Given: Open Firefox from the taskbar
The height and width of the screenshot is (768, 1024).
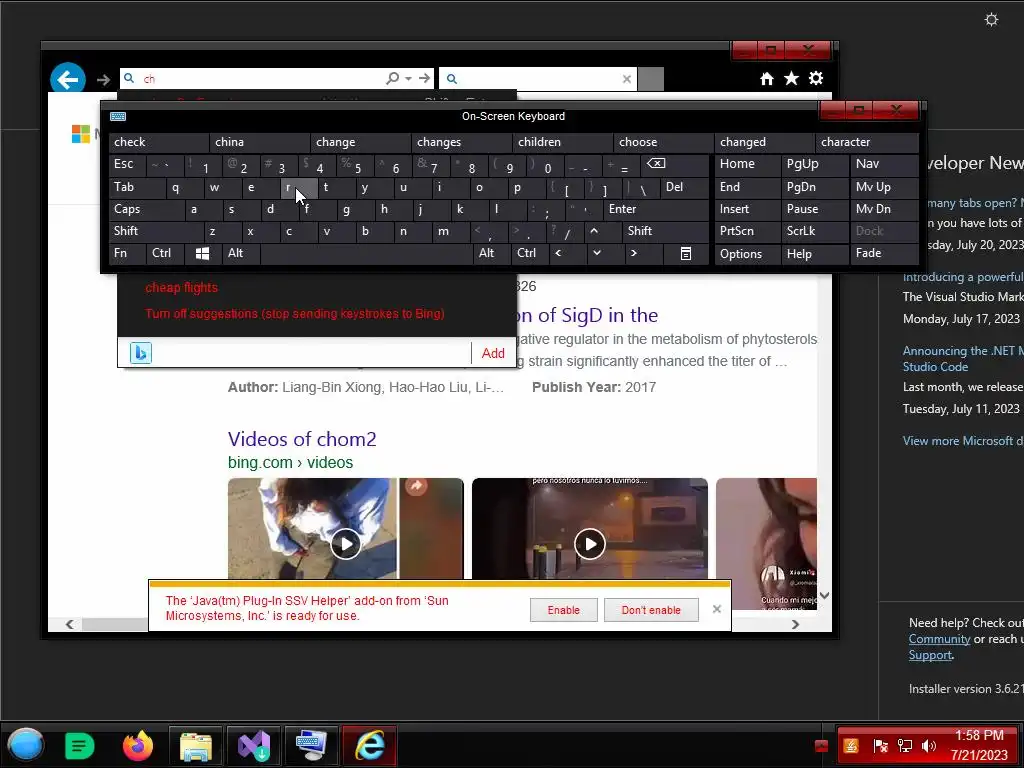Looking at the screenshot, I should point(138,745).
